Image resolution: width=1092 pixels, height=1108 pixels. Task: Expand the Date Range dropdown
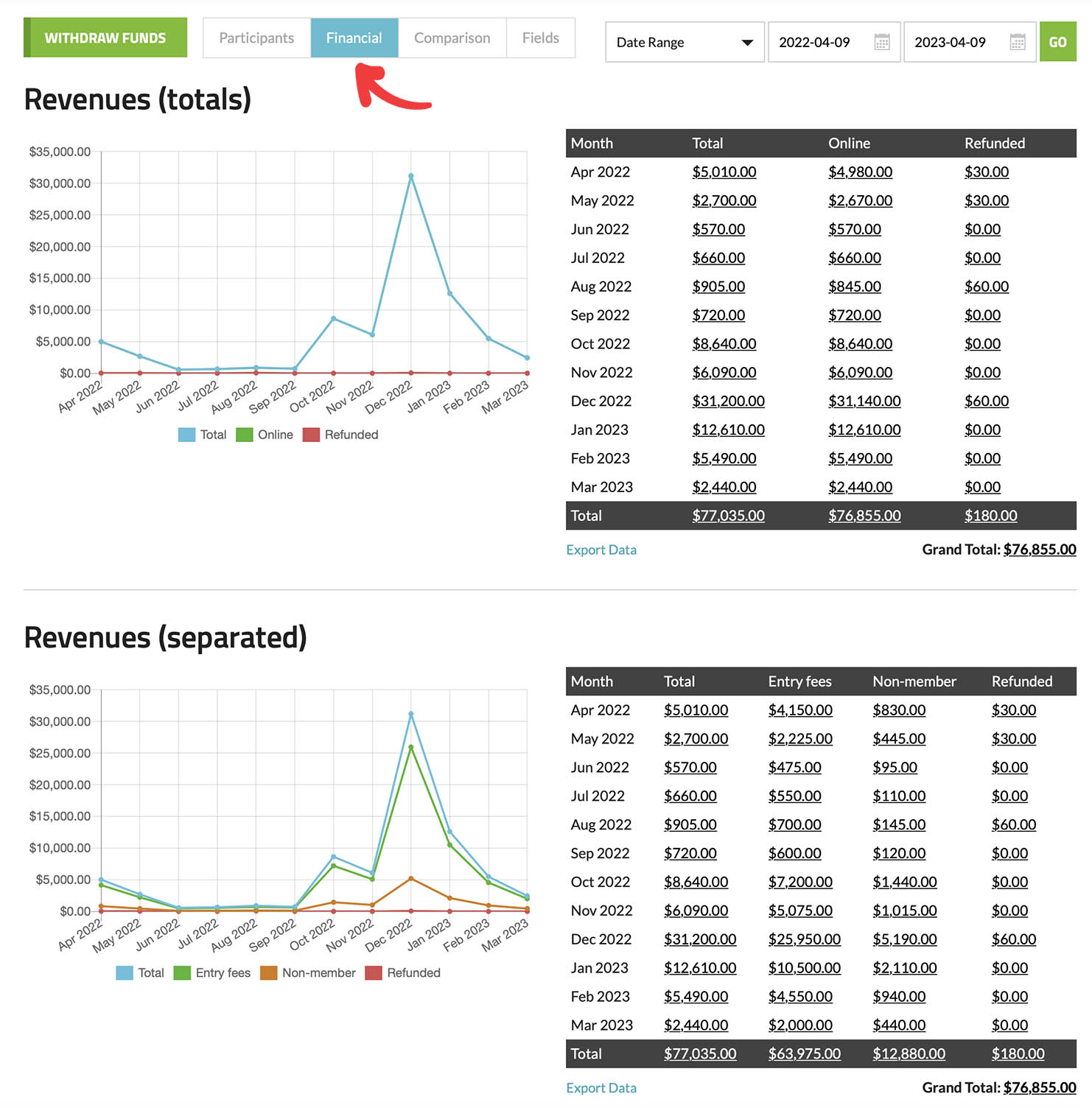tap(684, 42)
